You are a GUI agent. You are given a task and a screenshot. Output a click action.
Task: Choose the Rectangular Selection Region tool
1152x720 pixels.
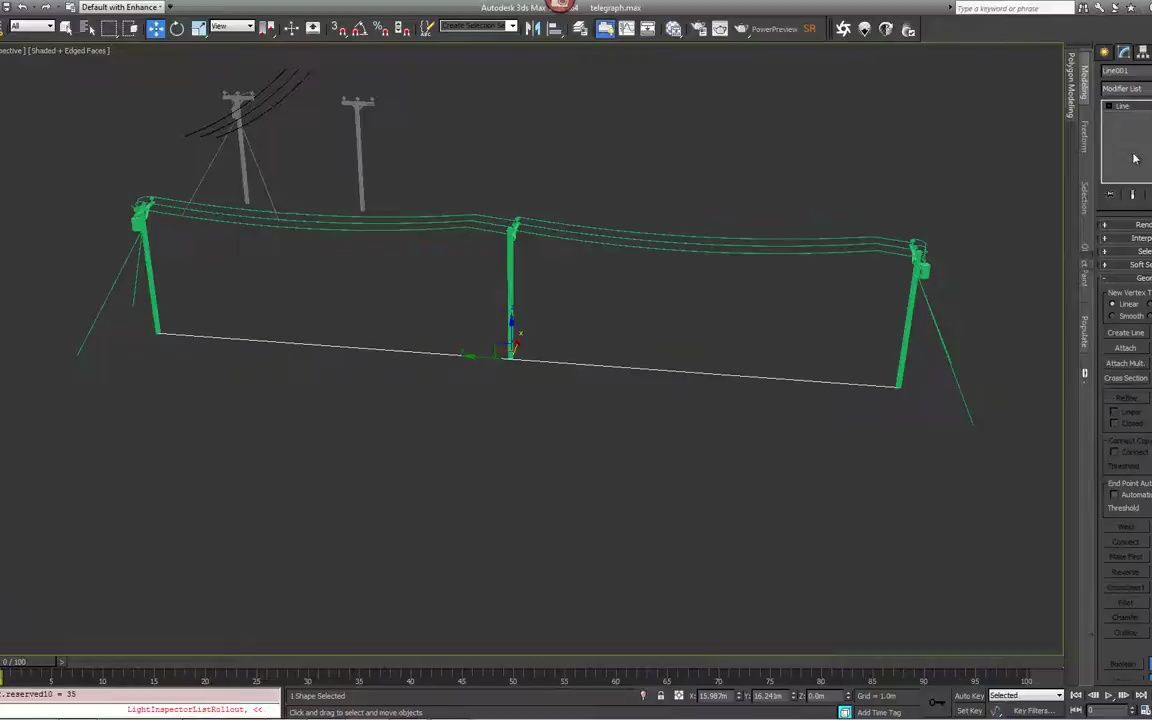pyautogui.click(x=109, y=28)
